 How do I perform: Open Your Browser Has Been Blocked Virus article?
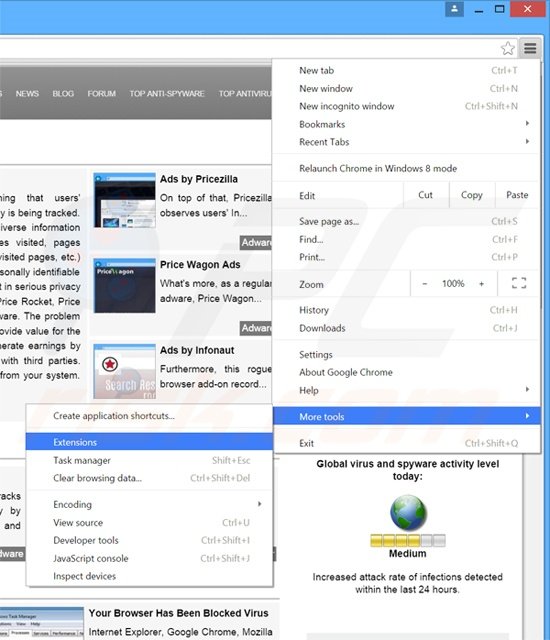179,613
